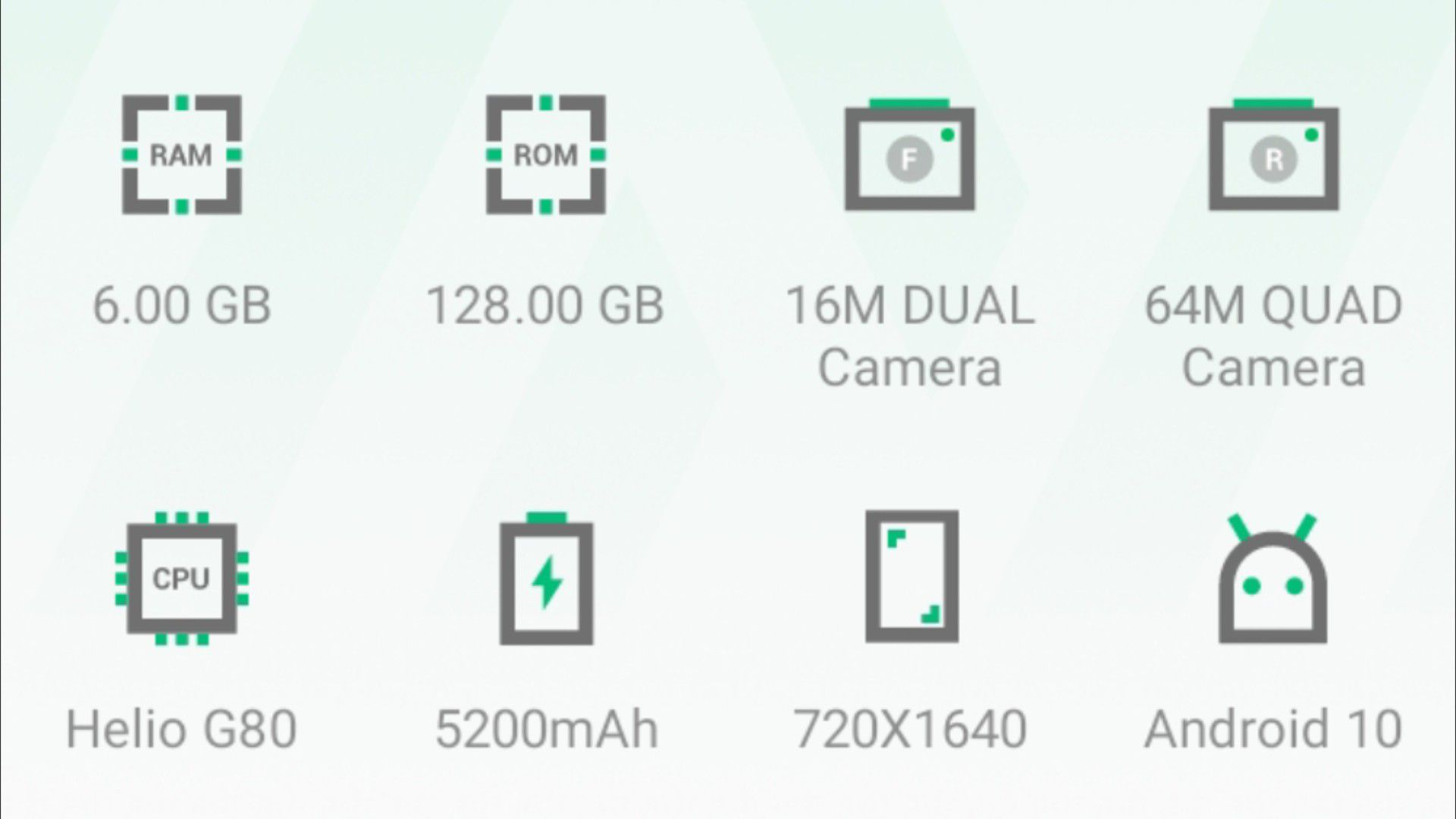The image size is (1456, 819).
Task: Tap Camera text under 64M QUAD
Action: pos(1274,368)
